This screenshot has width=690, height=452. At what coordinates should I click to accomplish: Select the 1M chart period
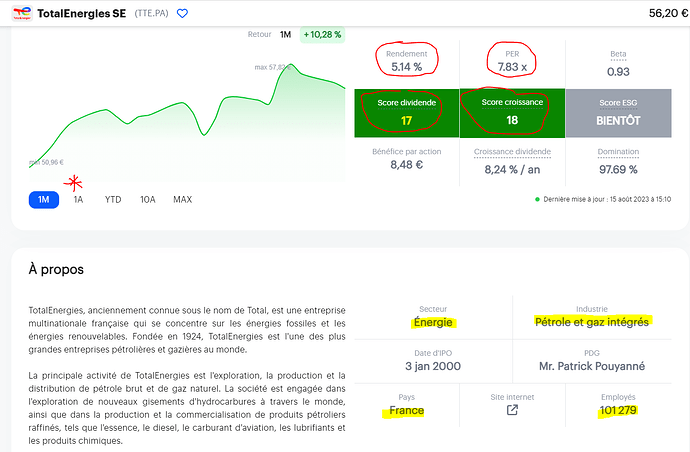44,199
